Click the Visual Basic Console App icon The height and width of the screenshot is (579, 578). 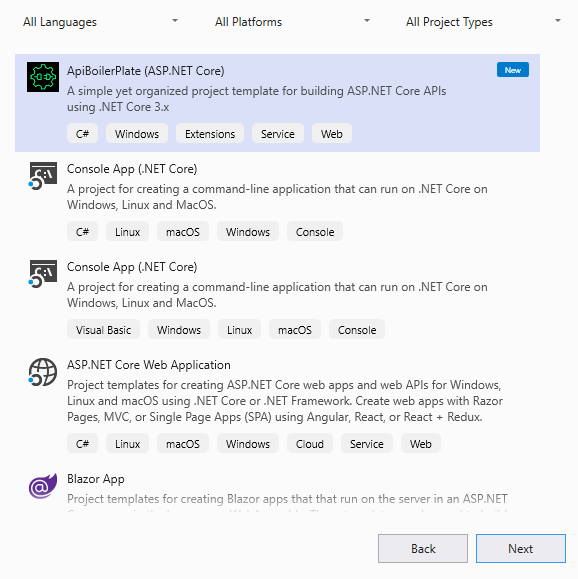(43, 274)
